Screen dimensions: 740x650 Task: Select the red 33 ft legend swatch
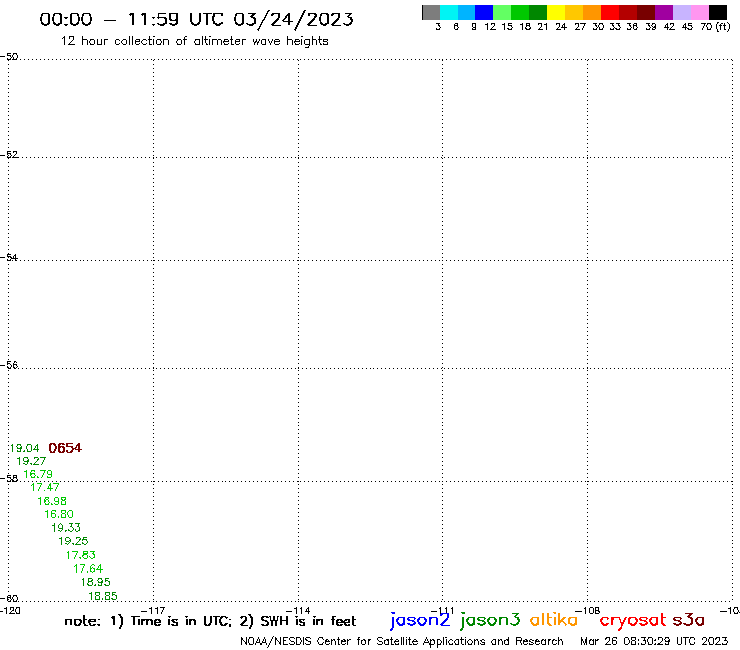(x=610, y=13)
